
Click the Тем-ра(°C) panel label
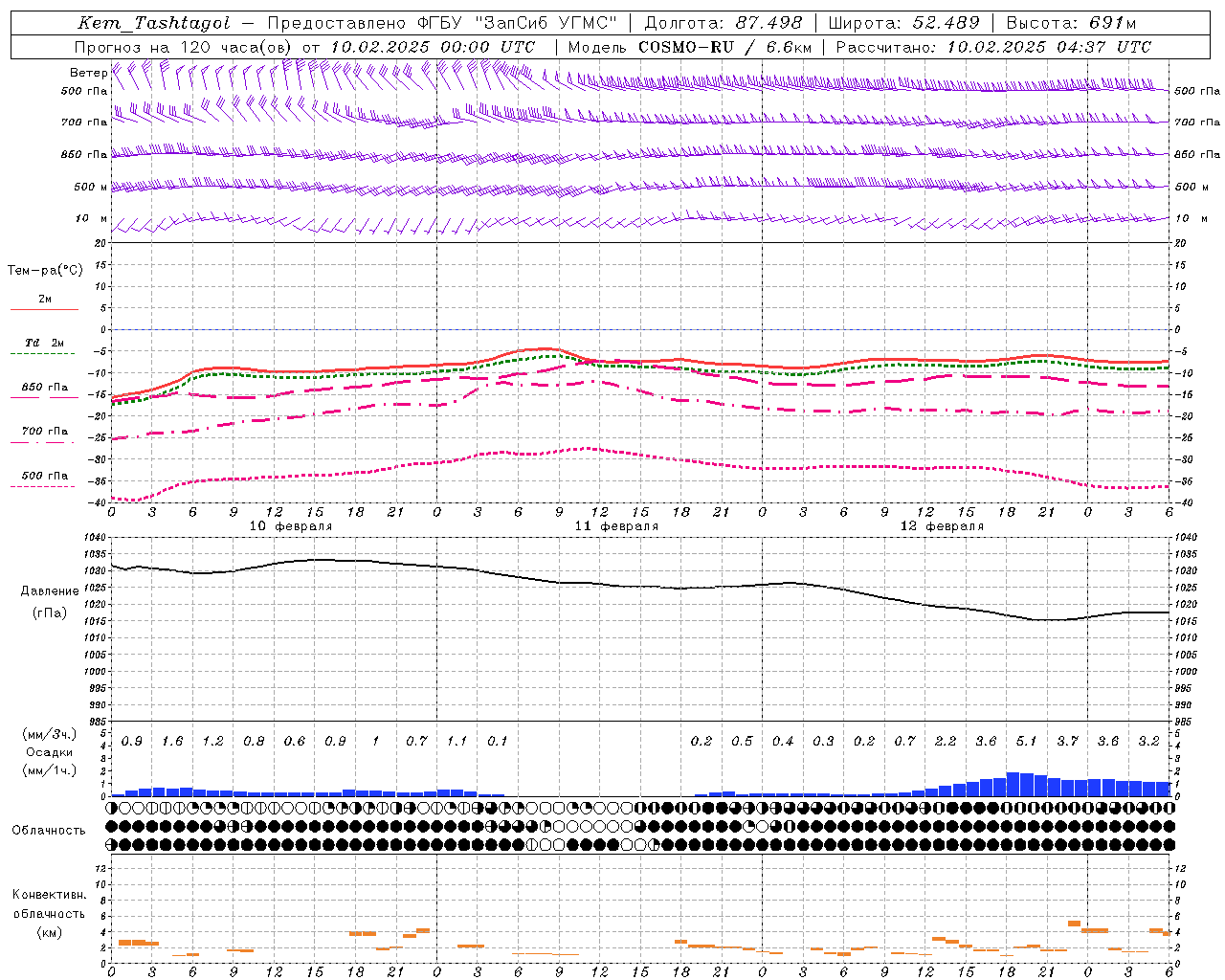45,271
